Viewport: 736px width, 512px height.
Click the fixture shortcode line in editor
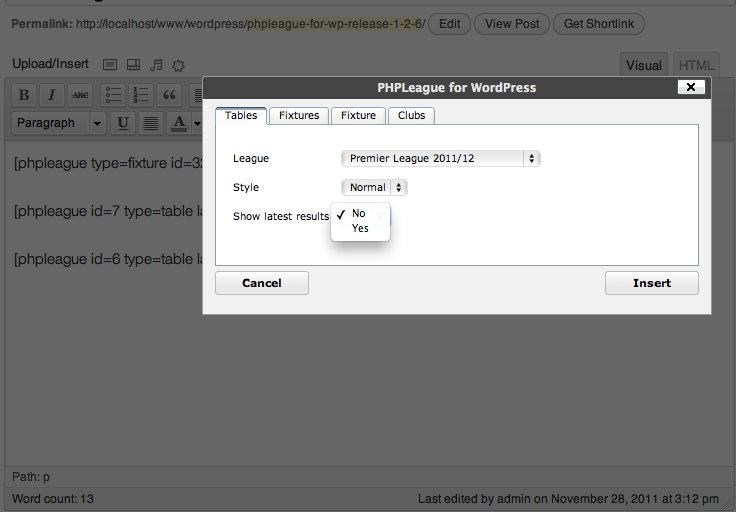[x=108, y=163]
